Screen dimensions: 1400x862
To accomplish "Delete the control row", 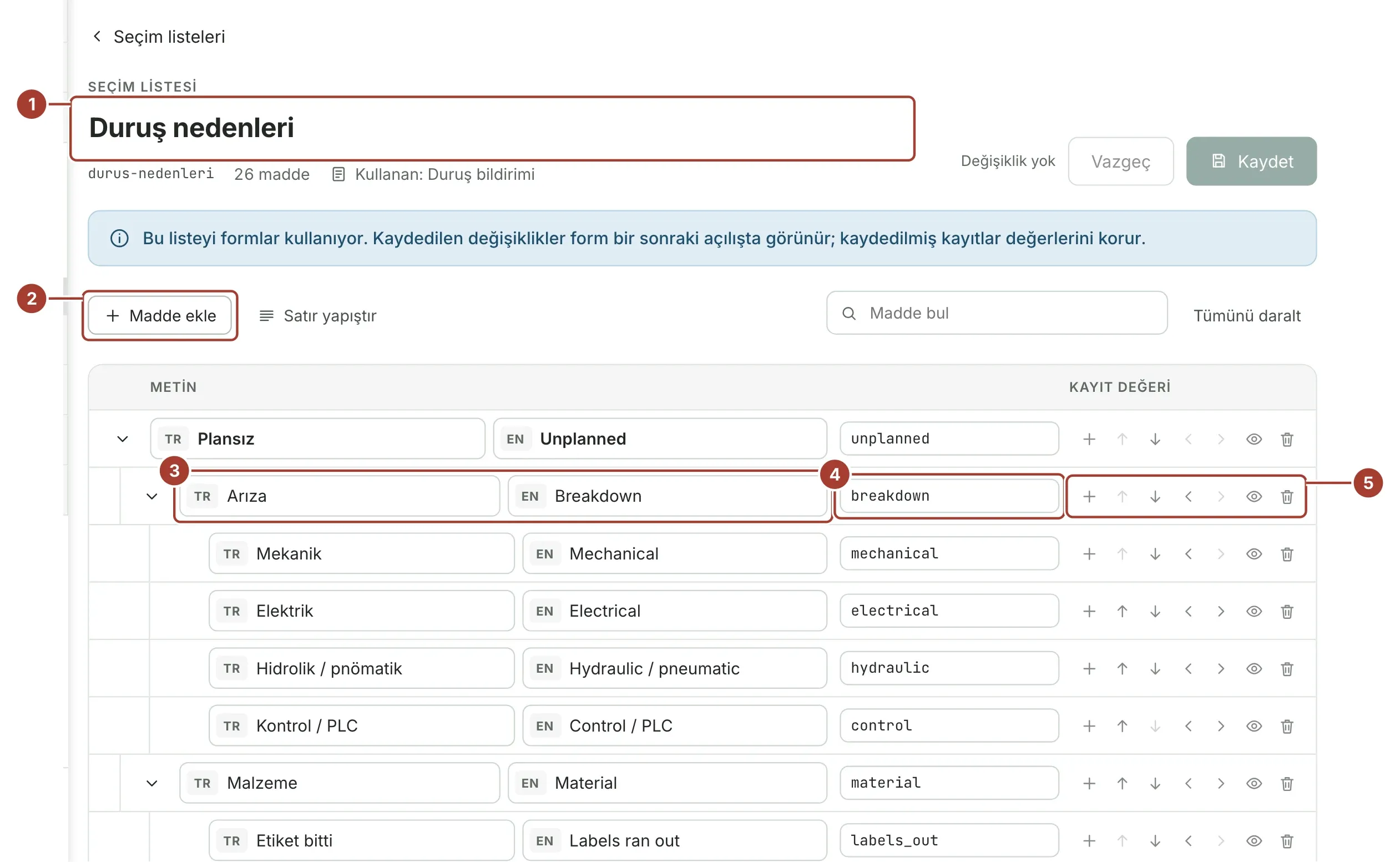I will pos(1287,727).
